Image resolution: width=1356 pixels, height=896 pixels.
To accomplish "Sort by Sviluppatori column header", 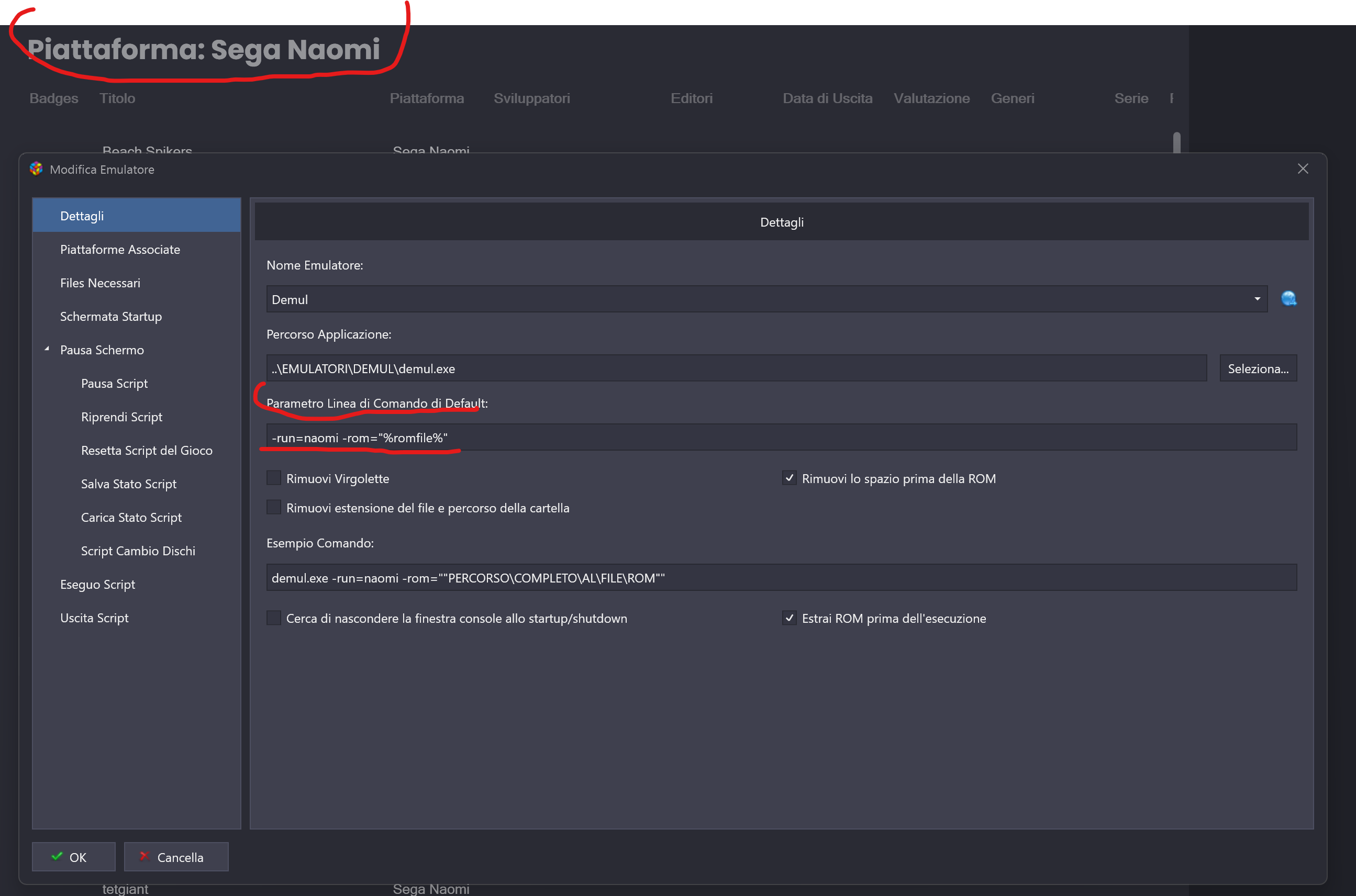I will [x=531, y=98].
